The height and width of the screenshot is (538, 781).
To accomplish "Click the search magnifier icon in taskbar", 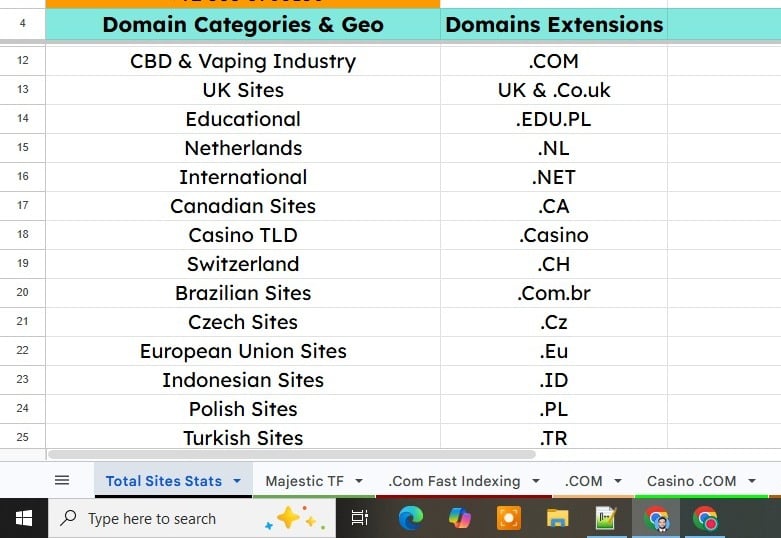I will [68, 518].
